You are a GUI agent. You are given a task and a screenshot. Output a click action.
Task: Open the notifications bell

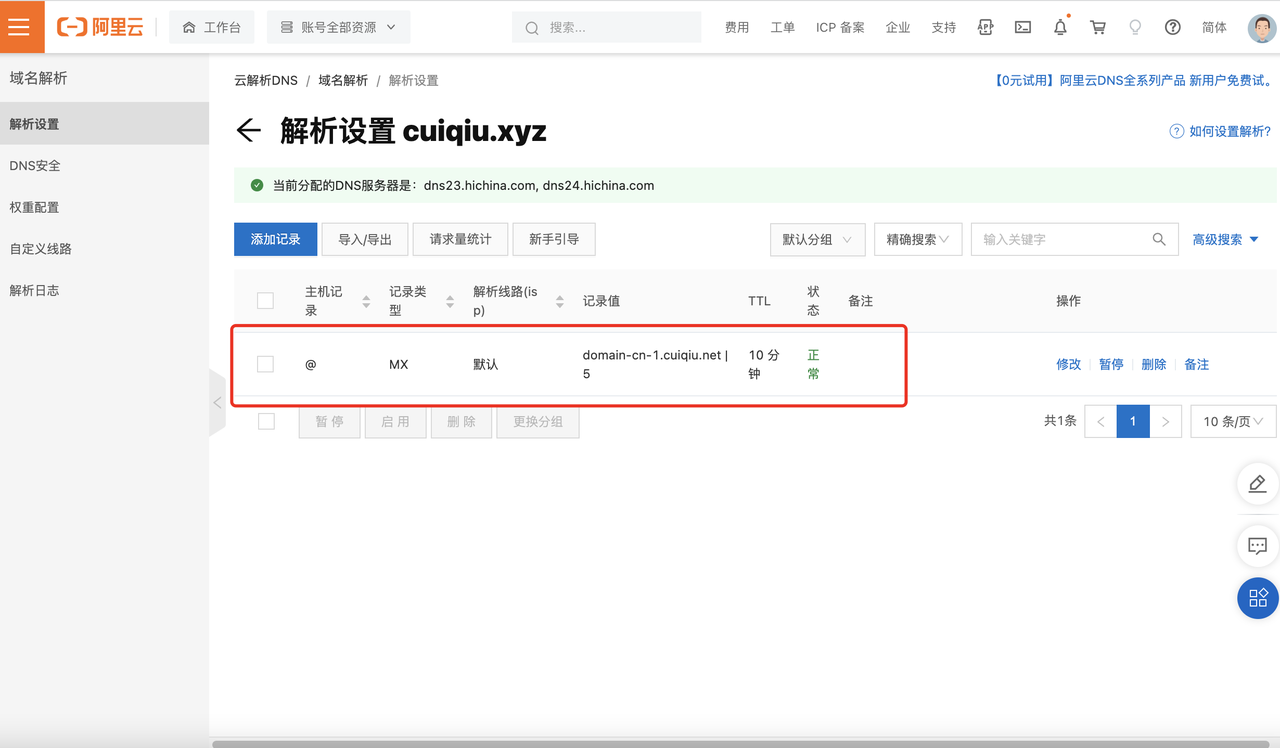tap(1061, 28)
